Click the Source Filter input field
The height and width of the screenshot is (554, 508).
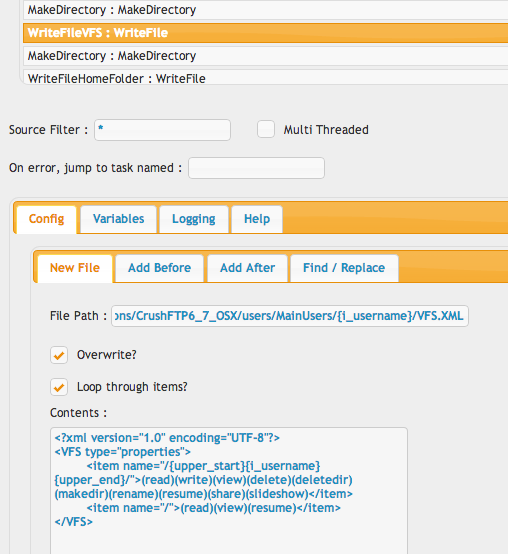point(163,130)
